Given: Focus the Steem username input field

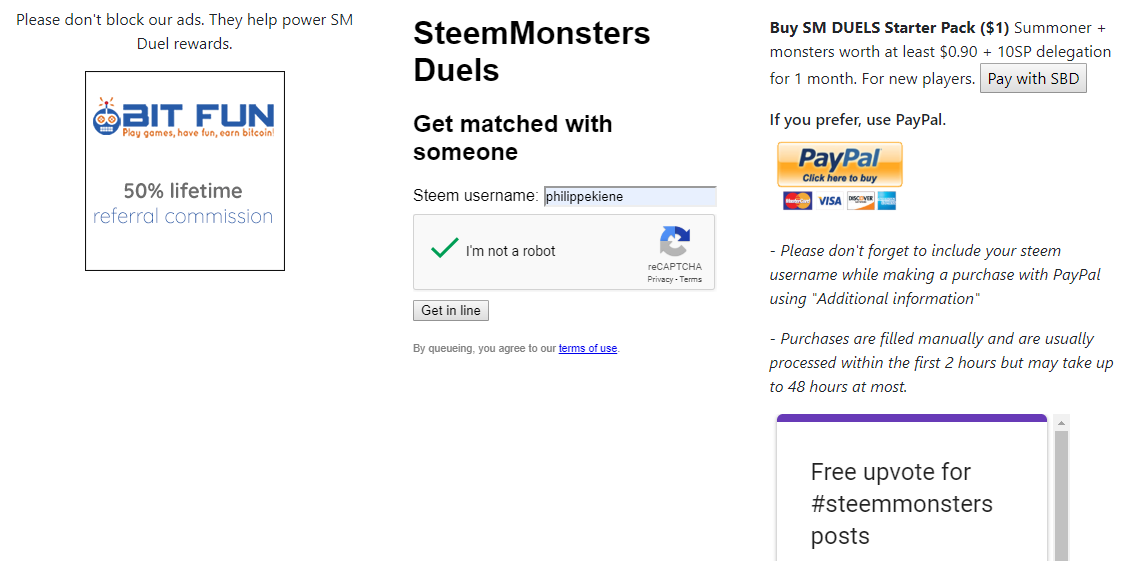Looking at the screenshot, I should click(629, 197).
